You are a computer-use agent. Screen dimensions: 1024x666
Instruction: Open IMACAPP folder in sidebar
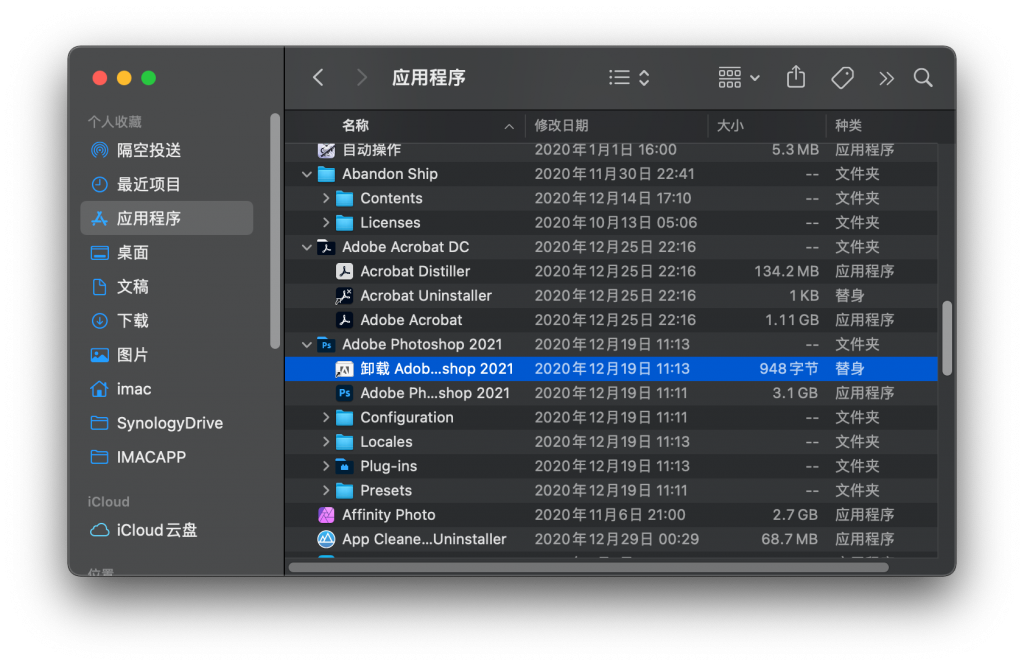point(167,457)
